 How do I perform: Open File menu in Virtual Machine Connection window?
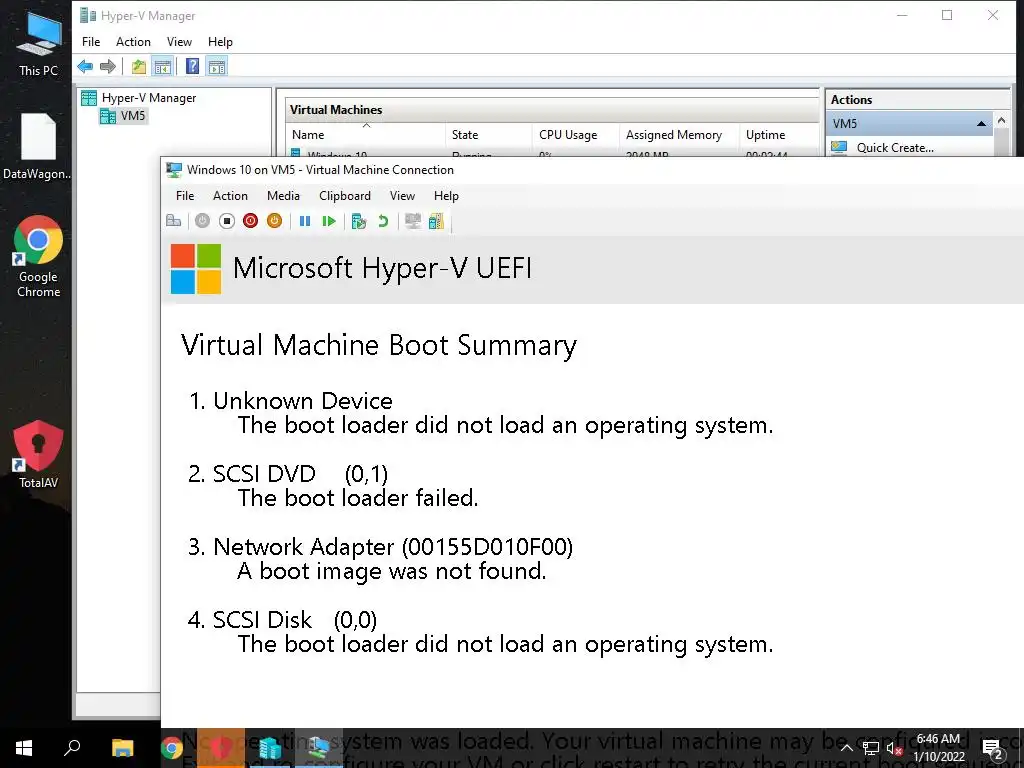coord(185,196)
